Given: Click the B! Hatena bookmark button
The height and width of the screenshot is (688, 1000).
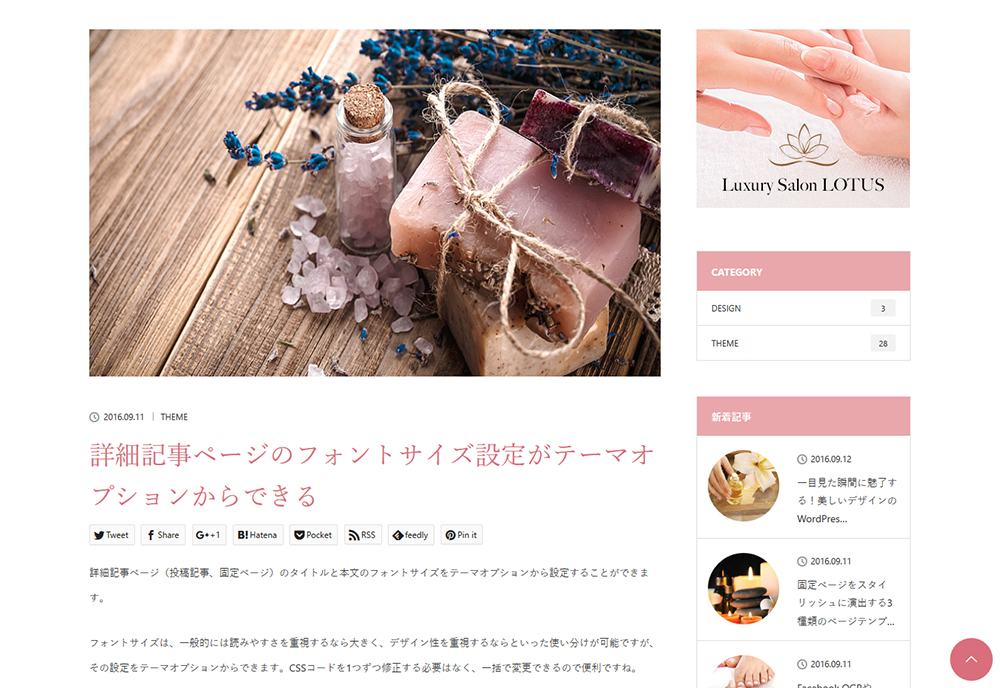Looking at the screenshot, I should [258, 535].
